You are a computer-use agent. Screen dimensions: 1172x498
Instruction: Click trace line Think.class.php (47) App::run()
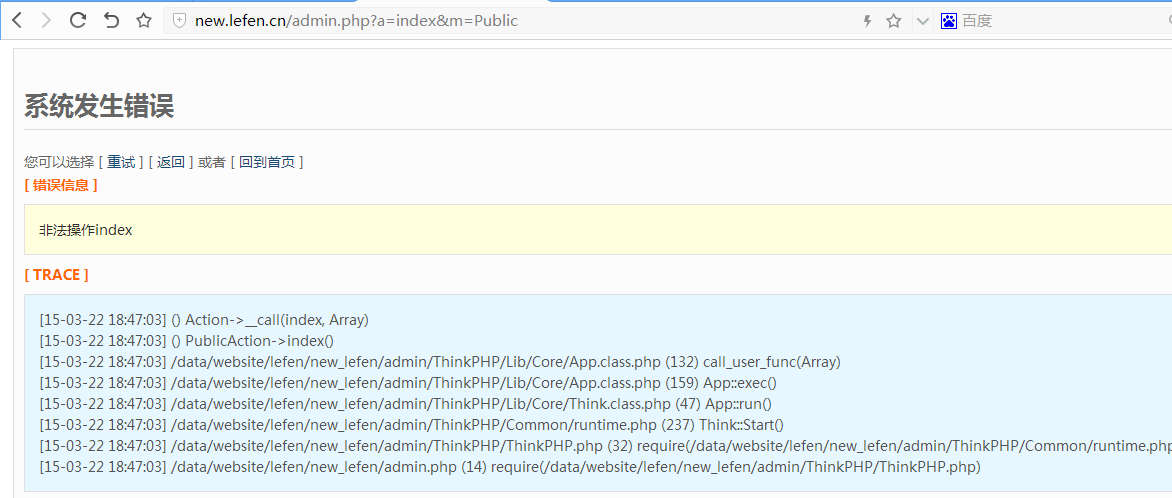(405, 404)
